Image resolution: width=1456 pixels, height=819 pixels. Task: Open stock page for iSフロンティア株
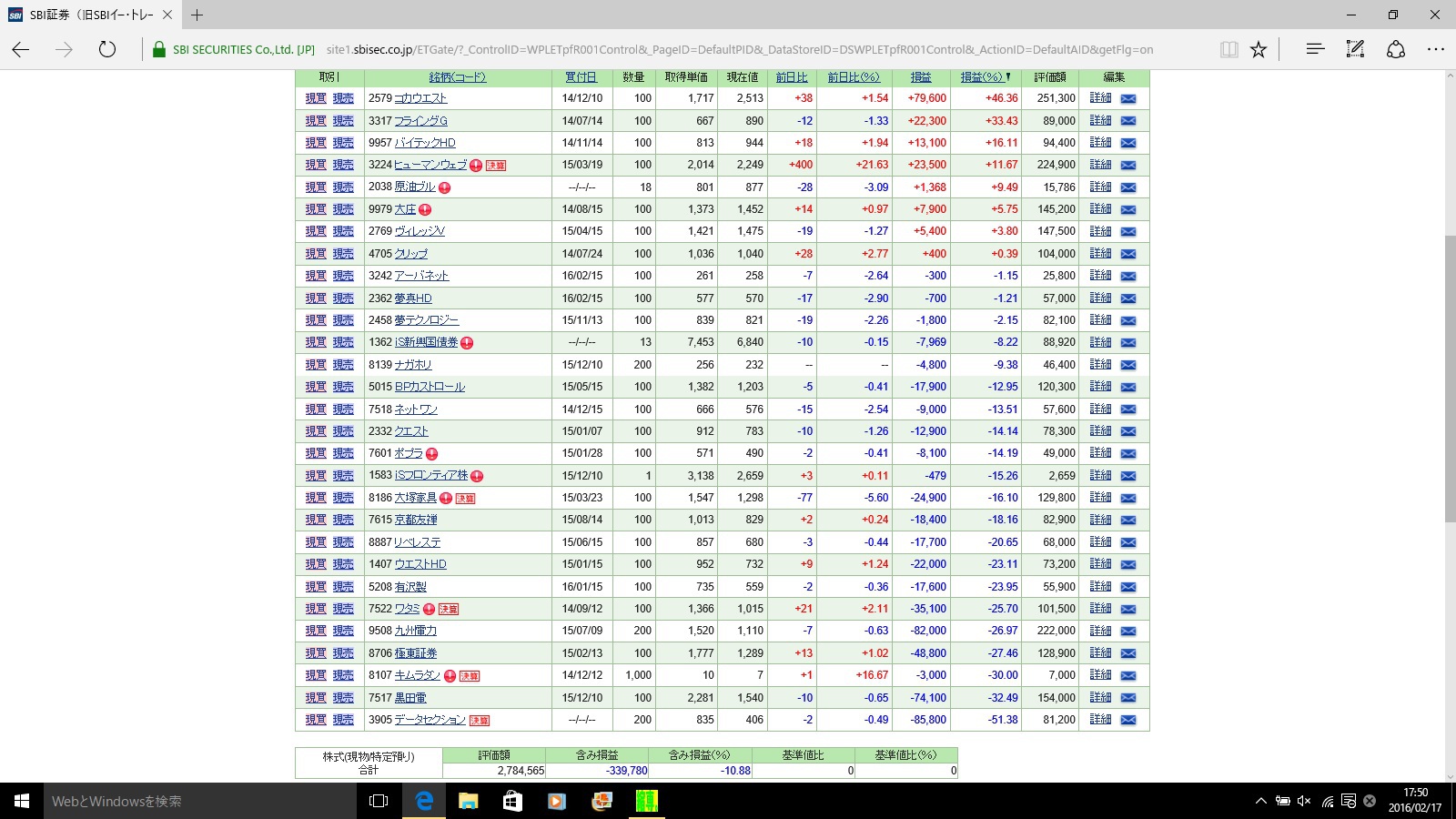click(431, 476)
